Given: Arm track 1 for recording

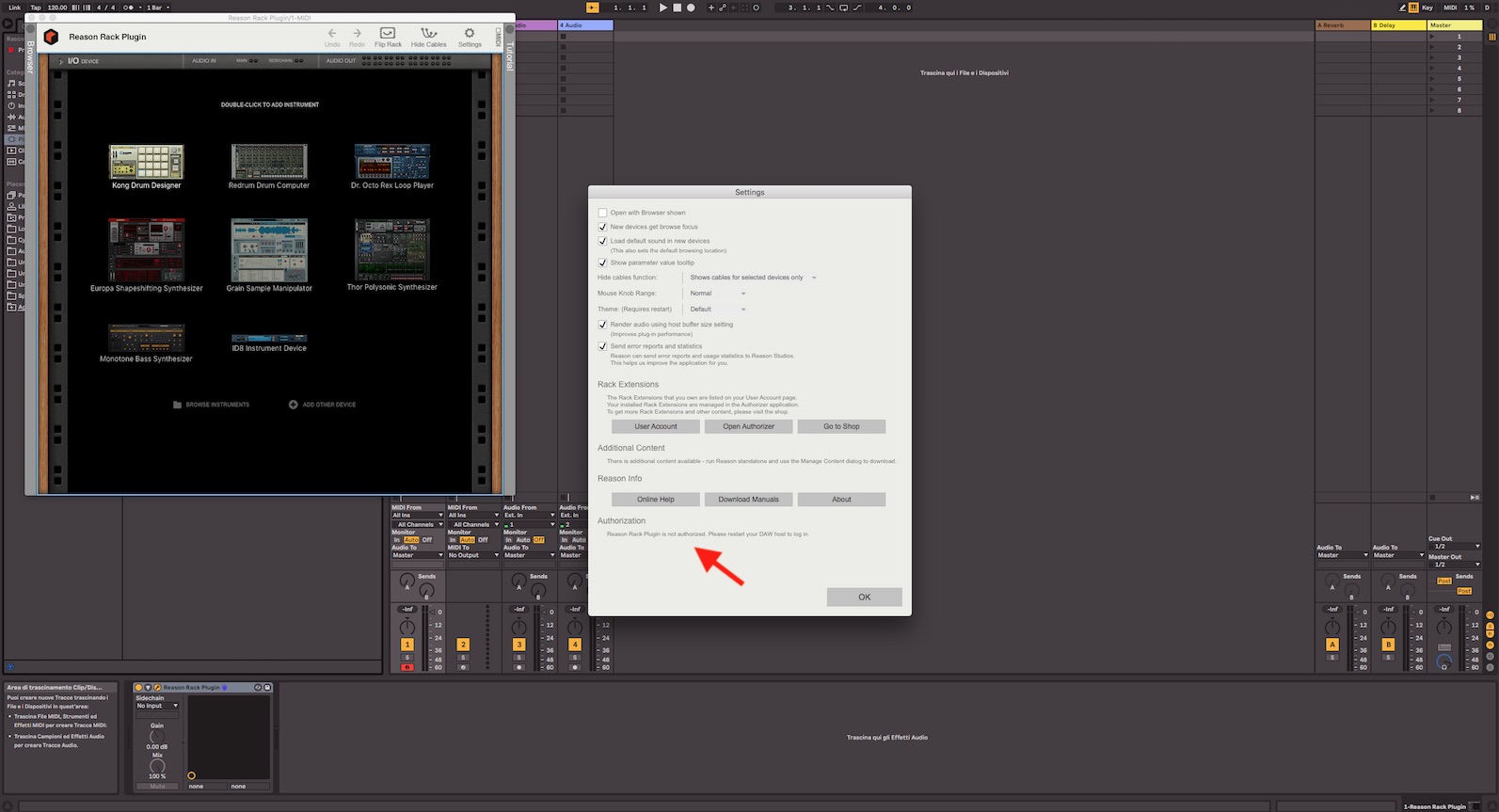Looking at the screenshot, I should [x=407, y=667].
